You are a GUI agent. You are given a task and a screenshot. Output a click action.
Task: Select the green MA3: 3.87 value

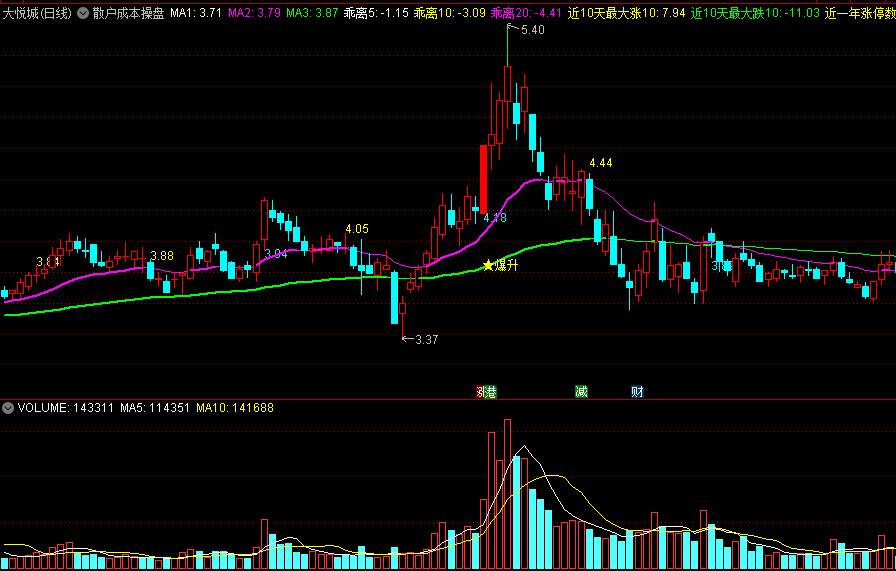click(313, 13)
